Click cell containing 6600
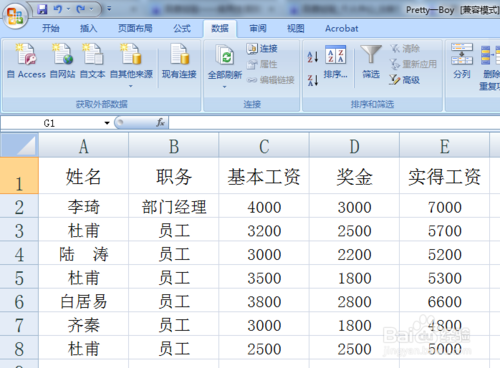500x368 pixels. tap(445, 301)
